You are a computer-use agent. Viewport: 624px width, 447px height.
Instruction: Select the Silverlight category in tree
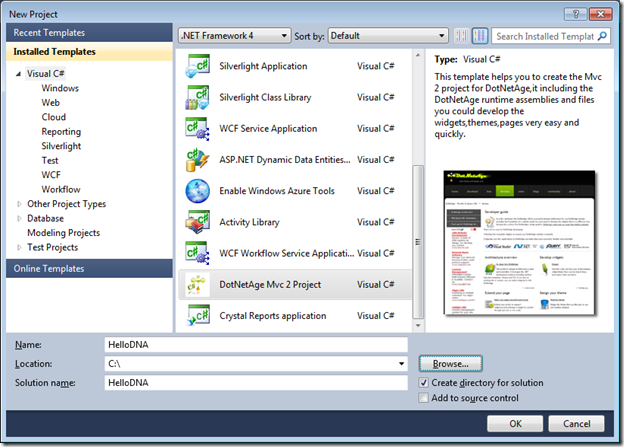(x=61, y=146)
